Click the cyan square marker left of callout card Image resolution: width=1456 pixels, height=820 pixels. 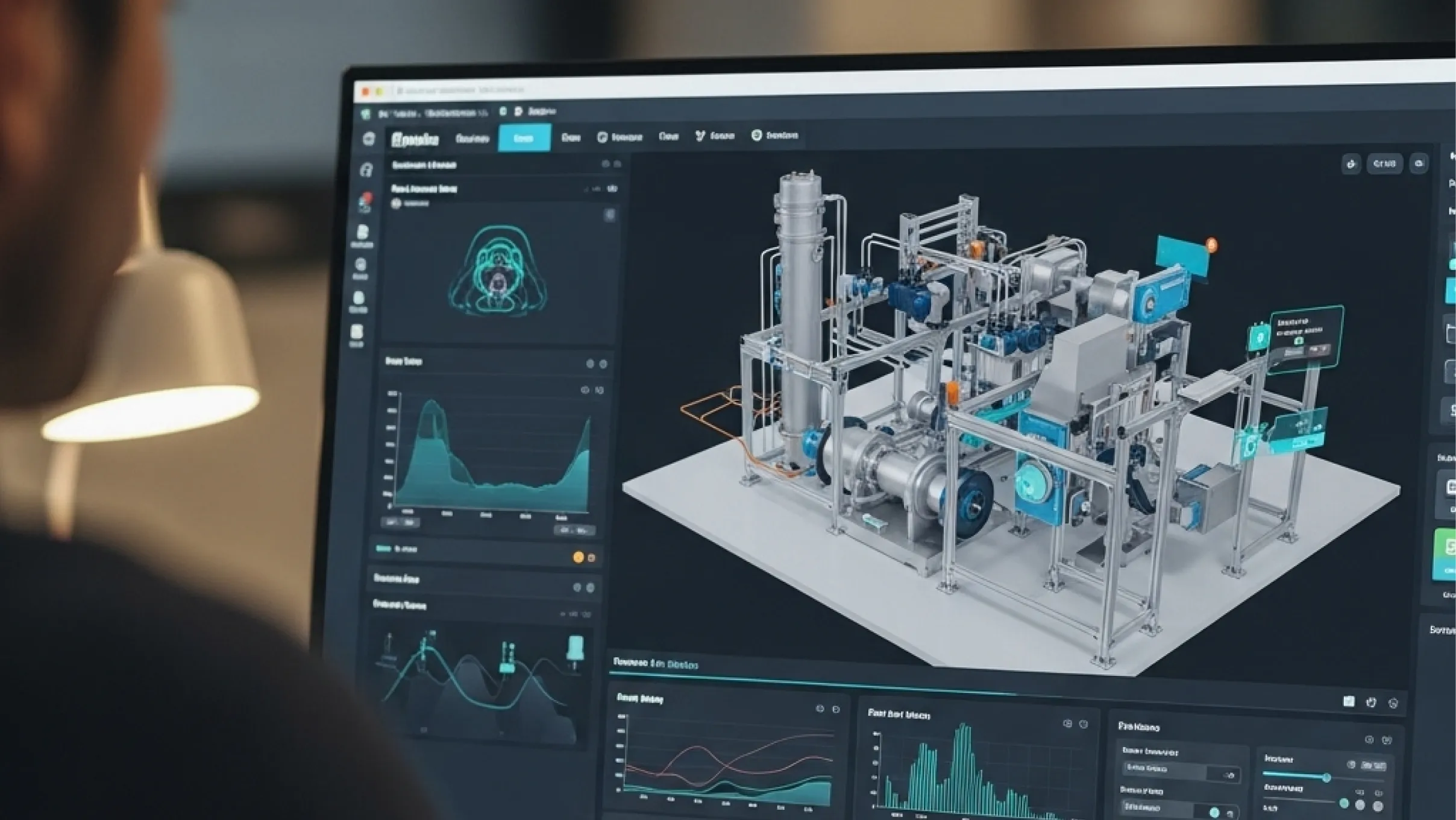[1259, 337]
